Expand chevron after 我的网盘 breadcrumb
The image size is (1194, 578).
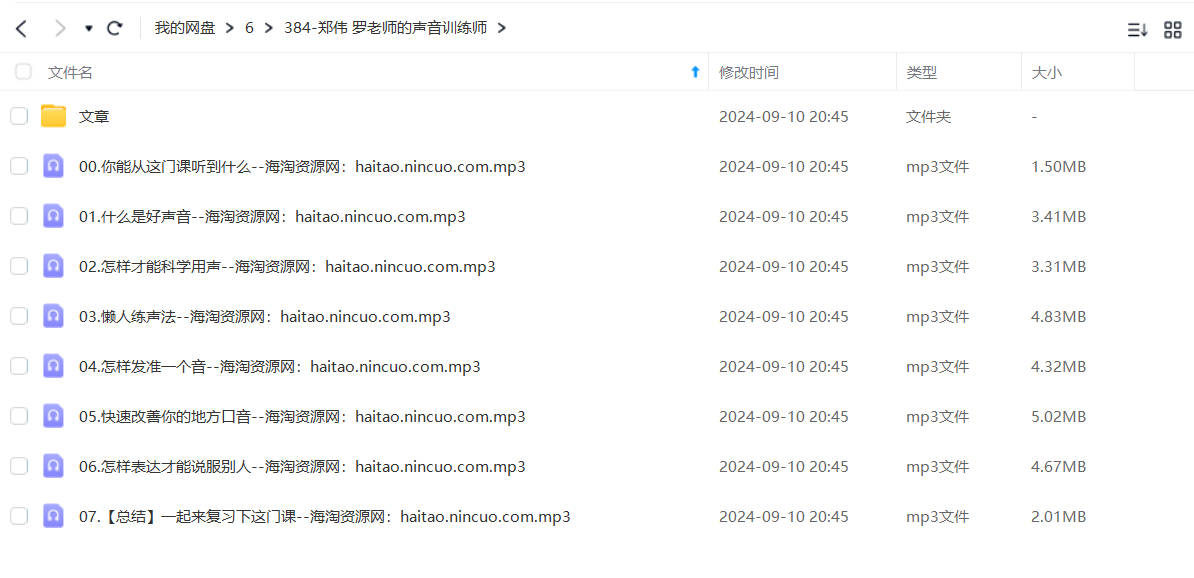pos(230,29)
